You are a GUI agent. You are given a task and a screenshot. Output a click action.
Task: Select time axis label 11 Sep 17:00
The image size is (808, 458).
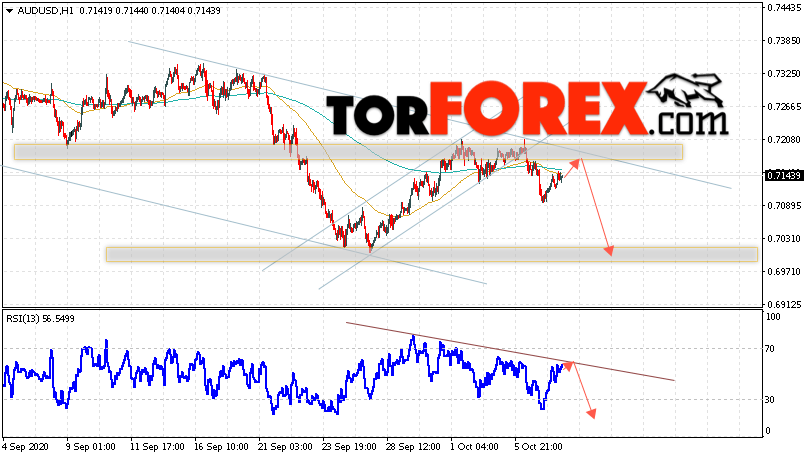pos(156,447)
